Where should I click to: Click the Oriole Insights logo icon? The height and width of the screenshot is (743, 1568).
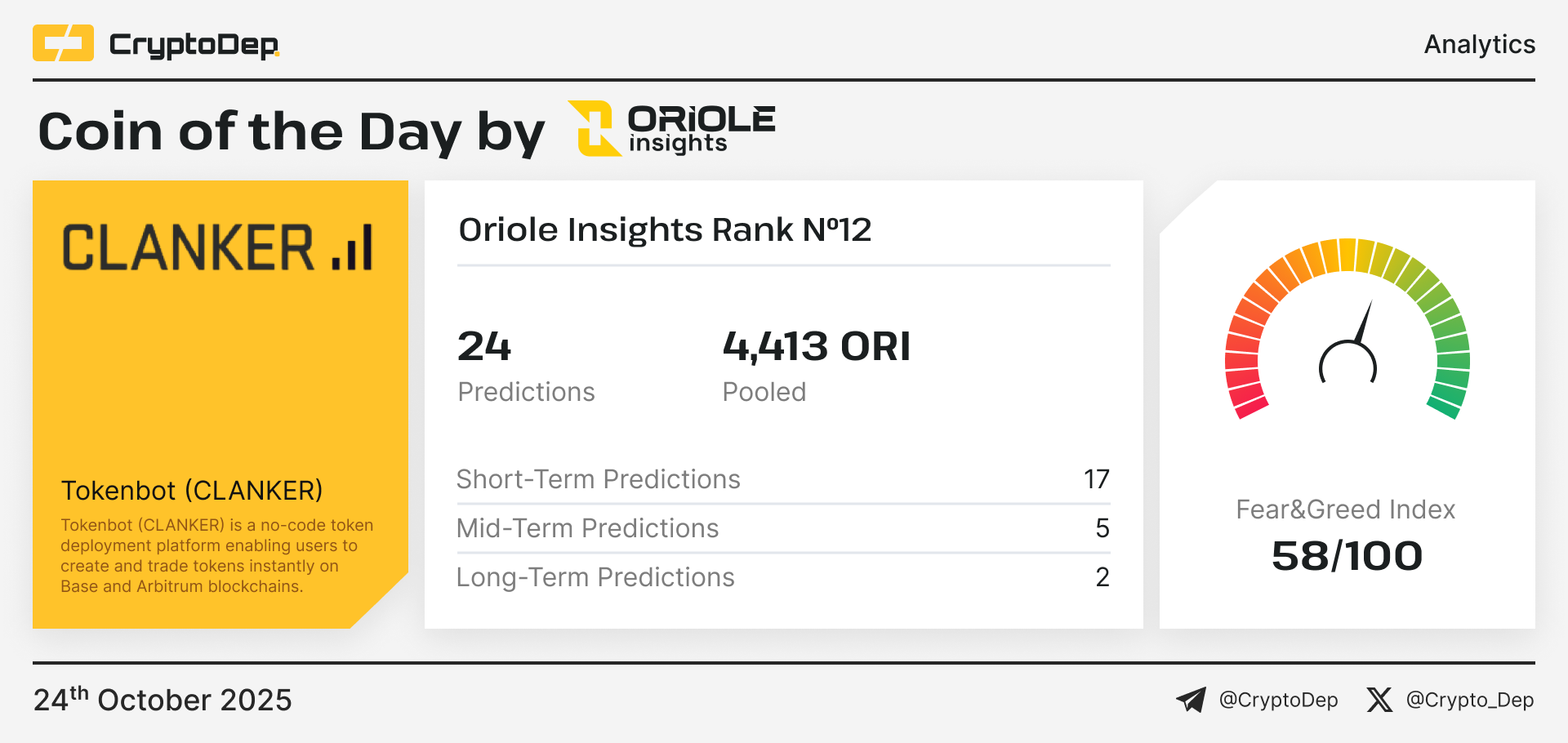click(x=595, y=128)
